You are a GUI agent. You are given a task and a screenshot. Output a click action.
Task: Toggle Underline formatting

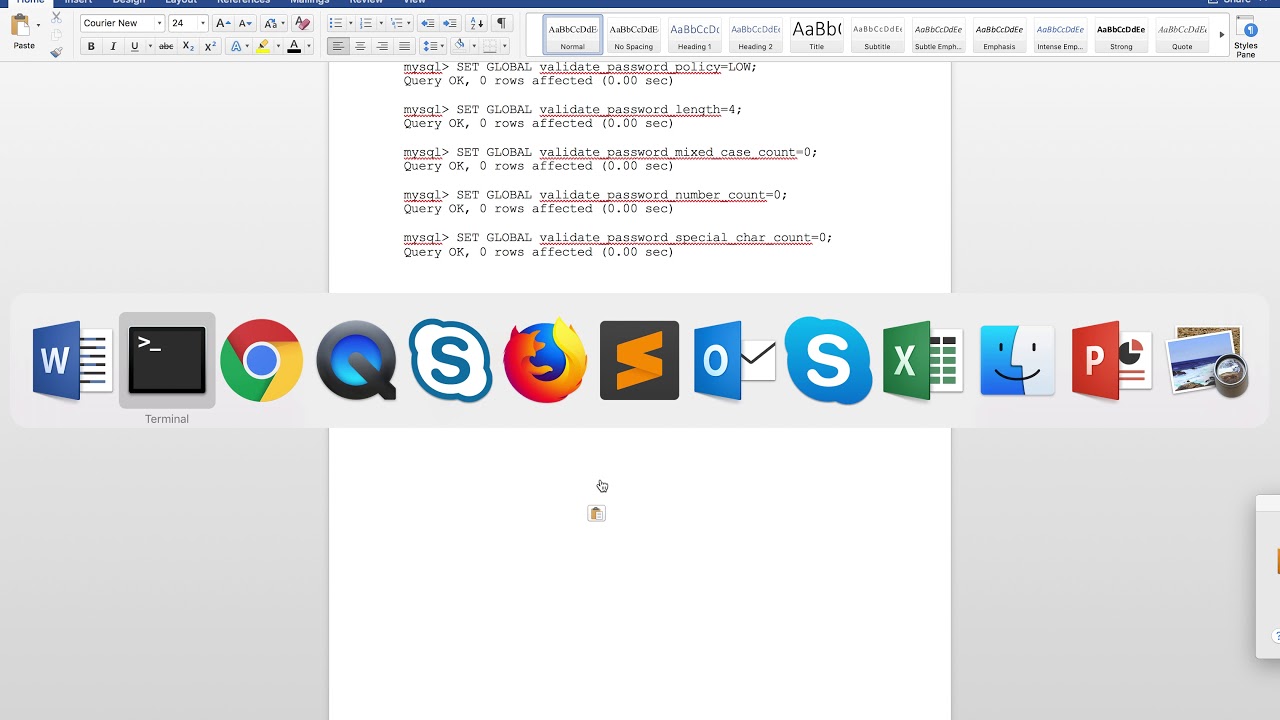point(134,46)
